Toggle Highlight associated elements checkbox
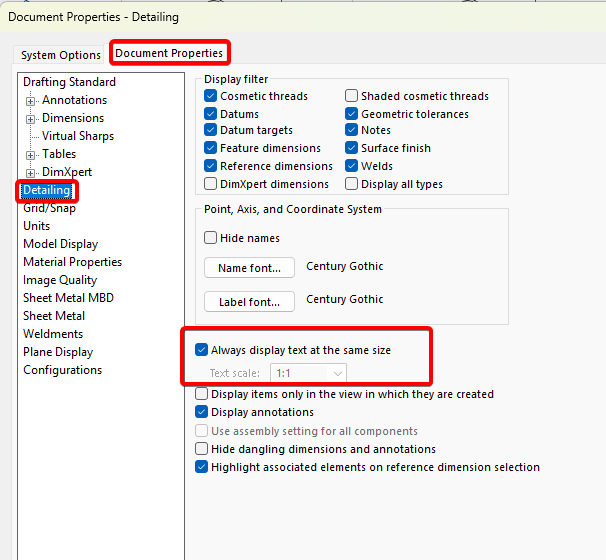 (x=201, y=467)
